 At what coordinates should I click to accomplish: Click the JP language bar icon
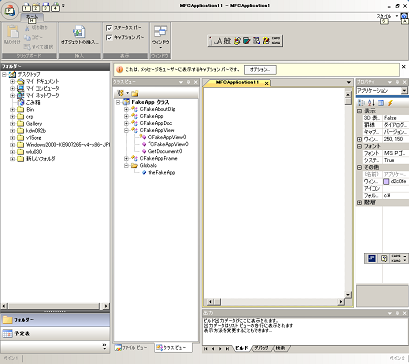pyautogui.click(x=372, y=258)
